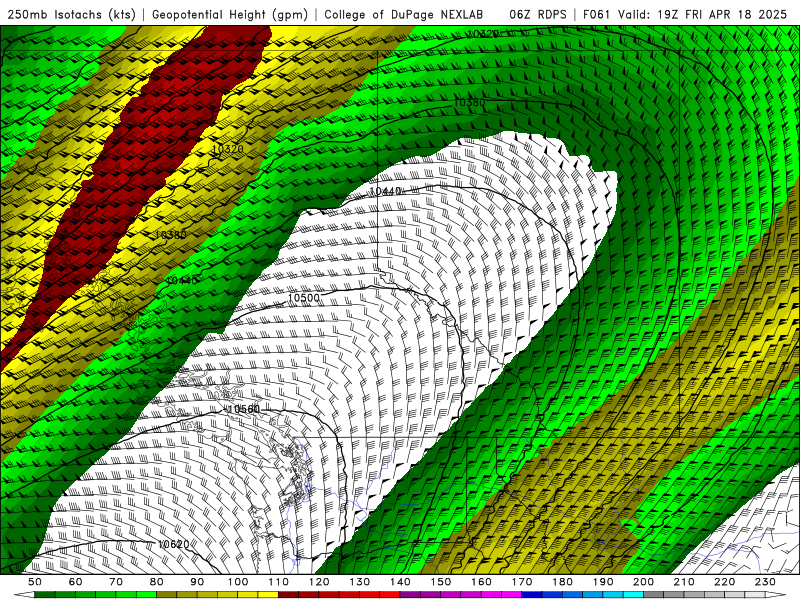
Task: Click the '50' tick label on the color scale
Action: click(35, 582)
